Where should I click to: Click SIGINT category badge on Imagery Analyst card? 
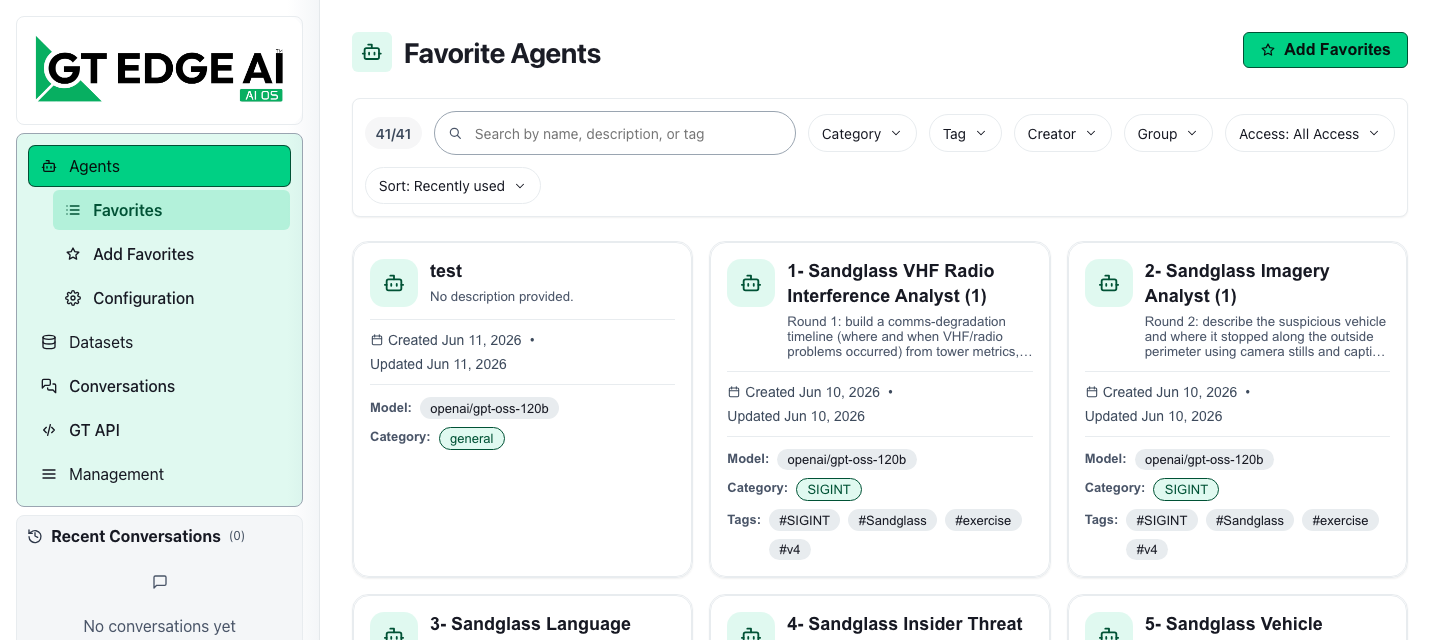(1186, 490)
